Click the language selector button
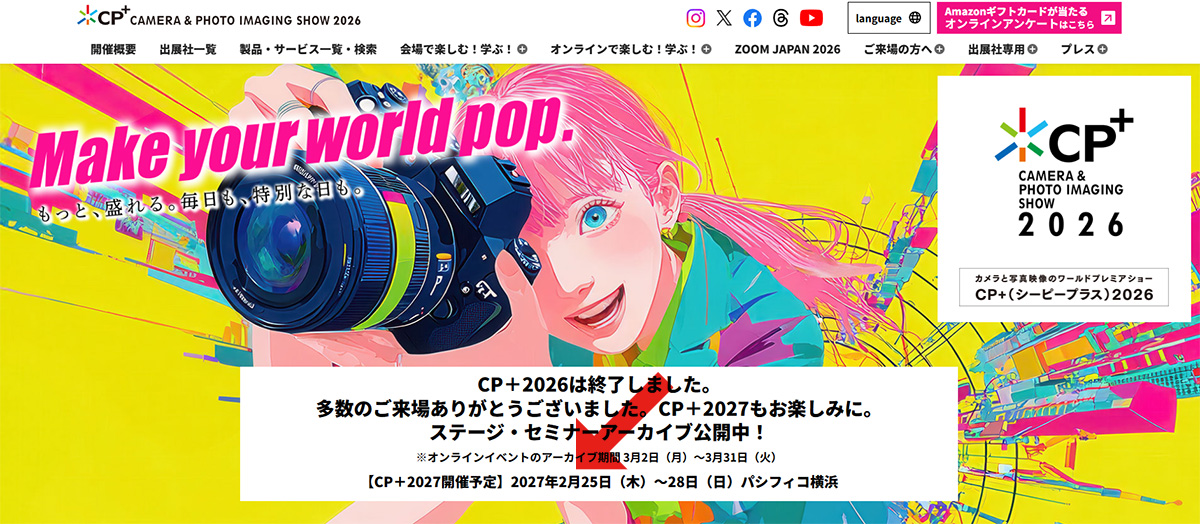Viewport: 1200px width, 524px height. coord(887,18)
